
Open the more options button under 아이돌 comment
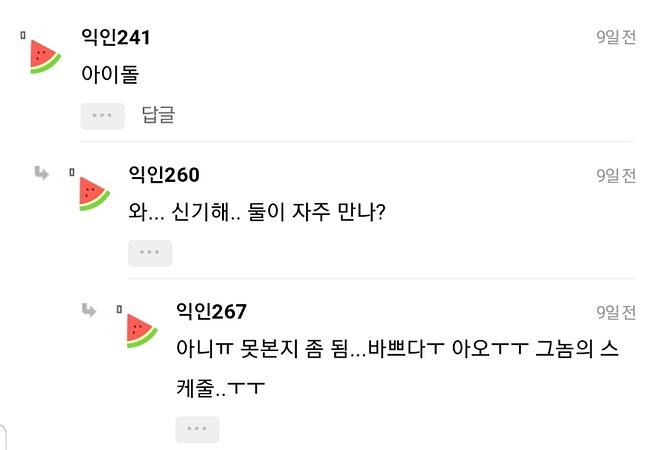click(x=102, y=116)
